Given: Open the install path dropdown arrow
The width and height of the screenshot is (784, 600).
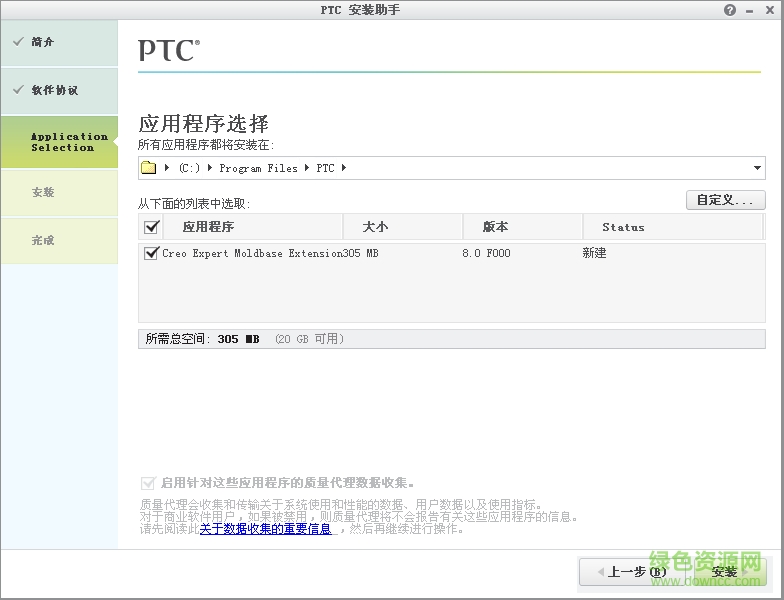Looking at the screenshot, I should tap(757, 168).
